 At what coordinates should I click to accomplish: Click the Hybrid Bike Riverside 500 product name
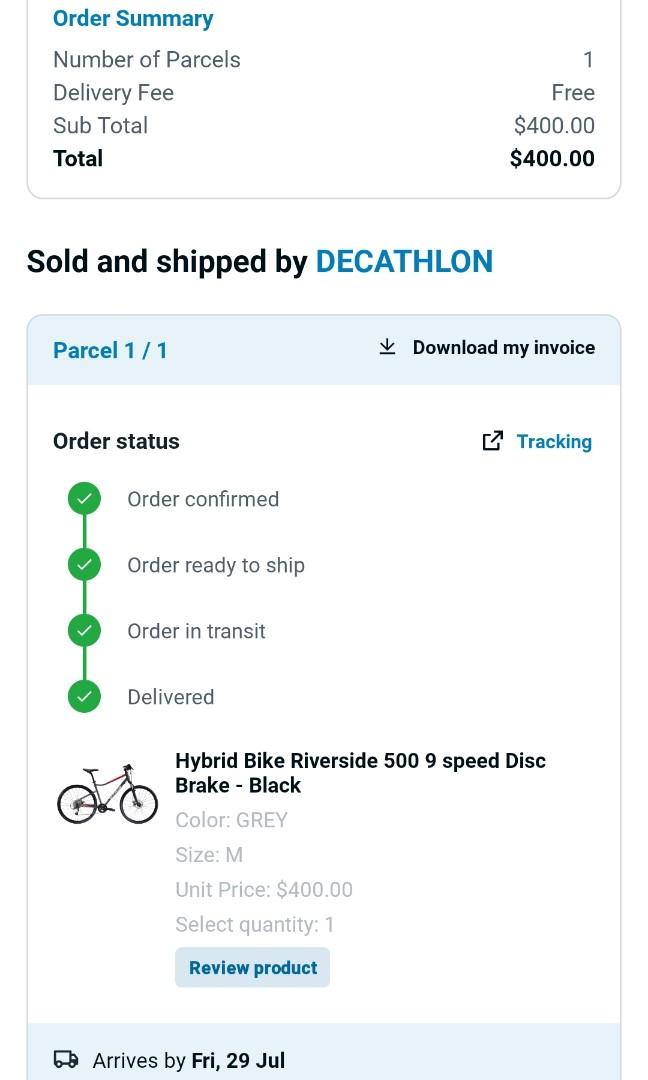(360, 772)
